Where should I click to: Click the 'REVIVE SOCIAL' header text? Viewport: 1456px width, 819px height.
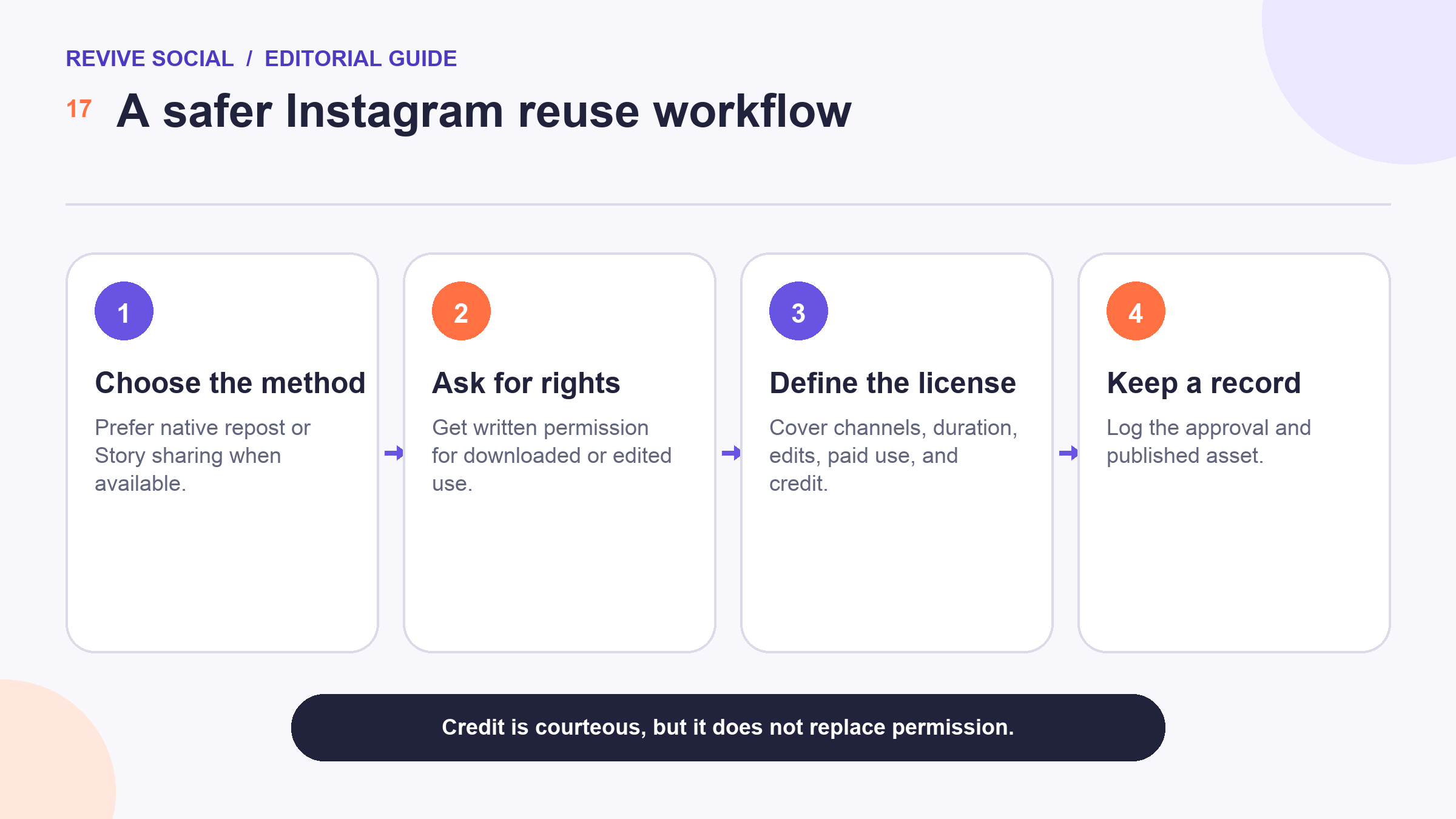149,59
